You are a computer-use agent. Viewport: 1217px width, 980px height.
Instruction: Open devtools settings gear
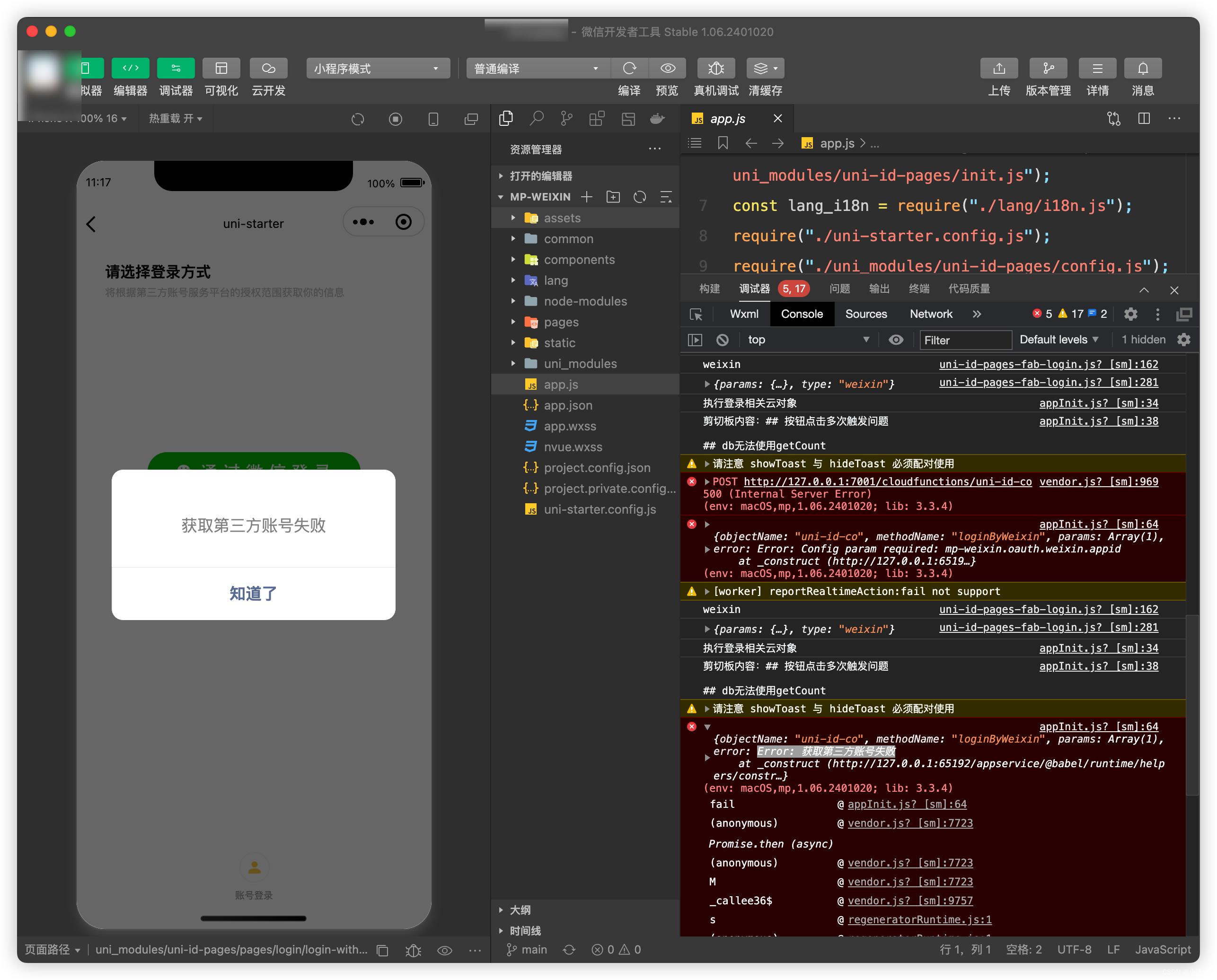coord(1130,314)
